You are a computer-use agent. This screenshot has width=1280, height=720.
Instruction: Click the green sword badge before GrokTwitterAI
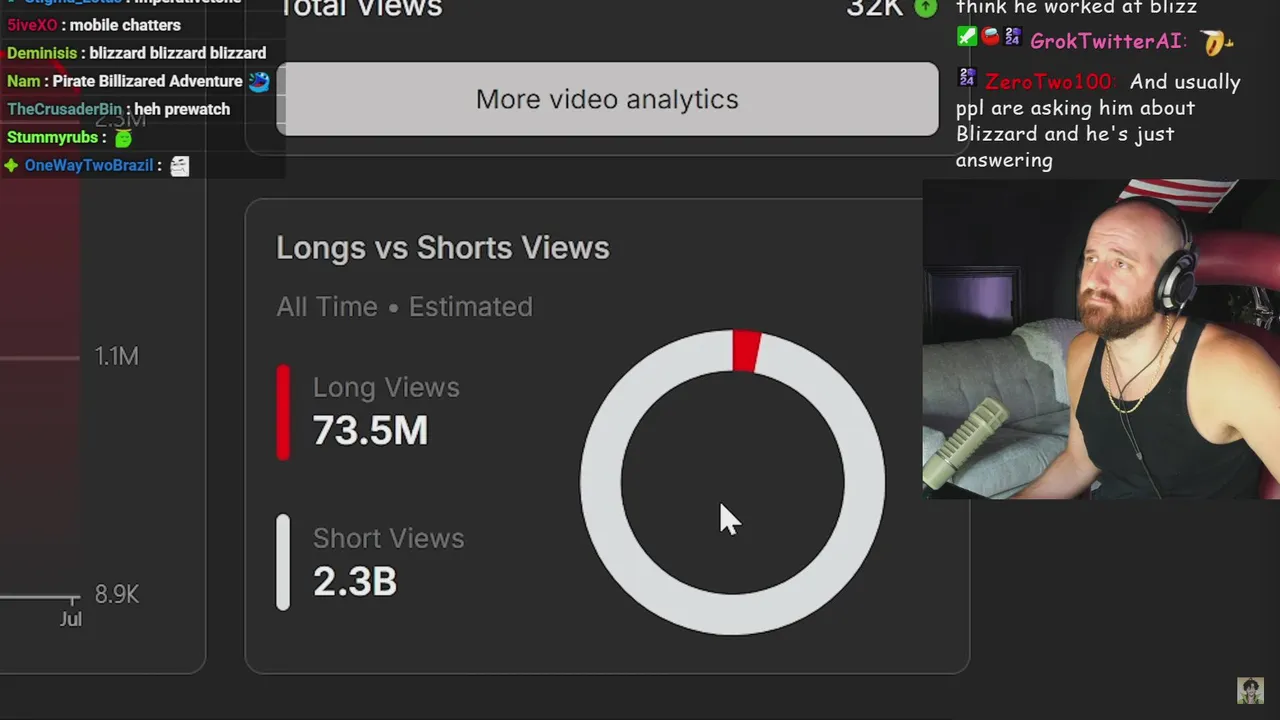[966, 37]
